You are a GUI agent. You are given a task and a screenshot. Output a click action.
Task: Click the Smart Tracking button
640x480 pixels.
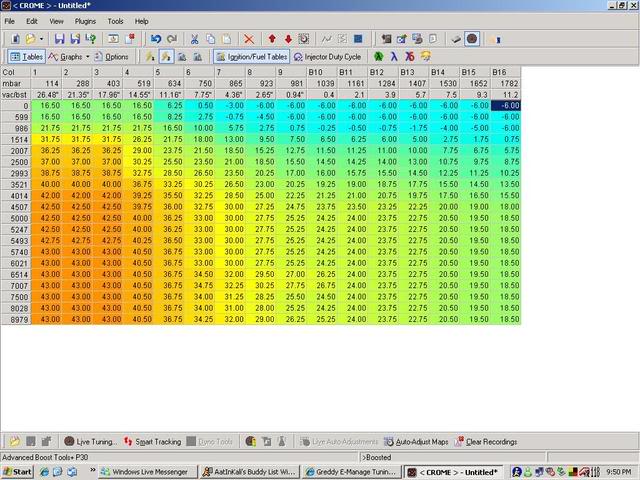[153, 442]
